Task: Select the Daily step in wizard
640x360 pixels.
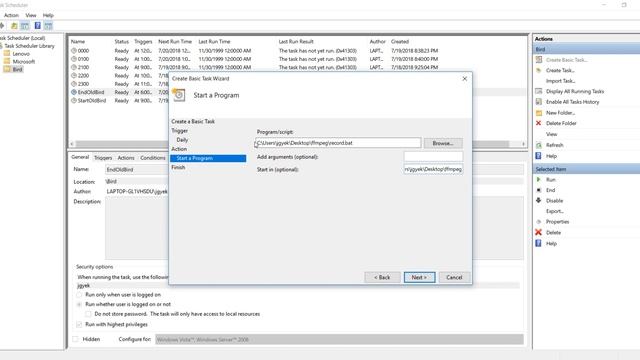Action: (x=182, y=140)
